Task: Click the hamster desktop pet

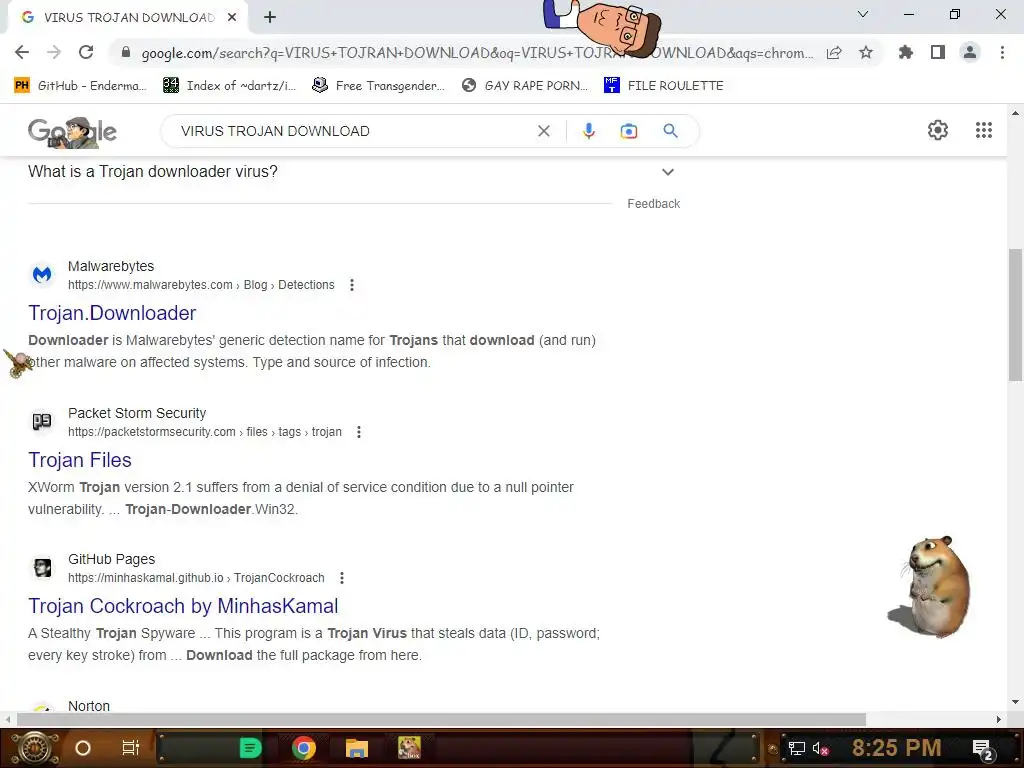Action: pyautogui.click(x=930, y=586)
